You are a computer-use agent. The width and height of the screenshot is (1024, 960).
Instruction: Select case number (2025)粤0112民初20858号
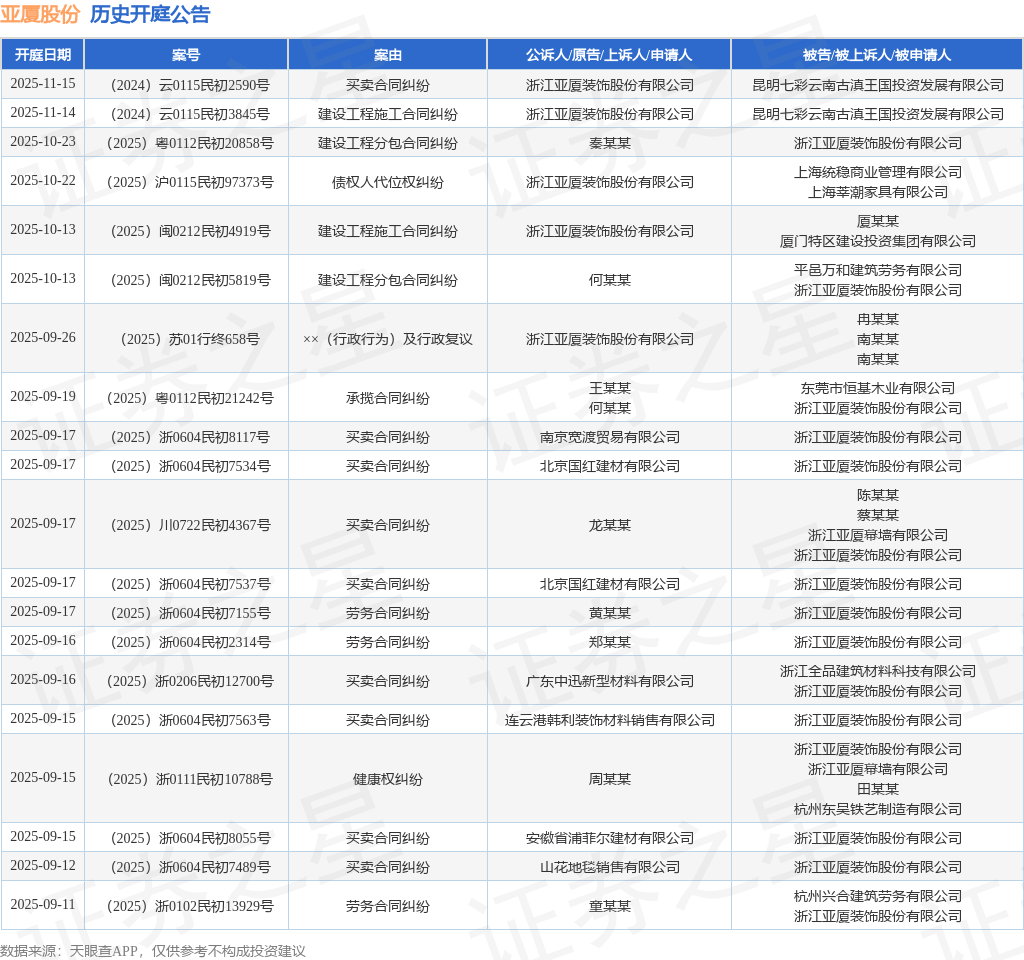coord(190,143)
